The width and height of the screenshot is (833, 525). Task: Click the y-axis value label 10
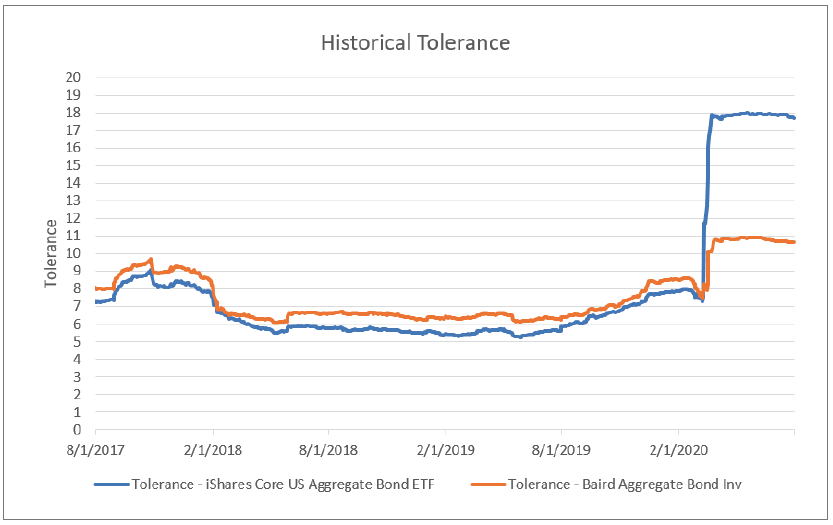click(x=73, y=253)
